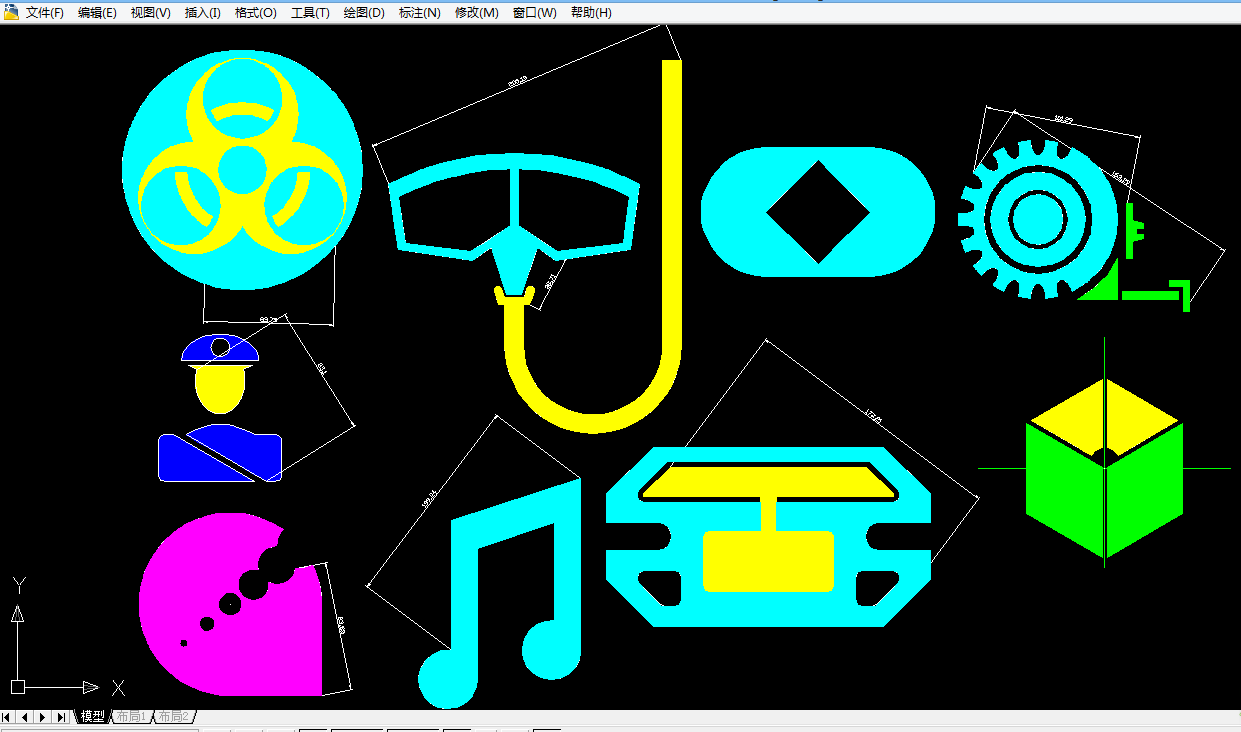Open the 标注(N) dimension menu
Image resolution: width=1241 pixels, height=732 pixels.
(x=419, y=13)
